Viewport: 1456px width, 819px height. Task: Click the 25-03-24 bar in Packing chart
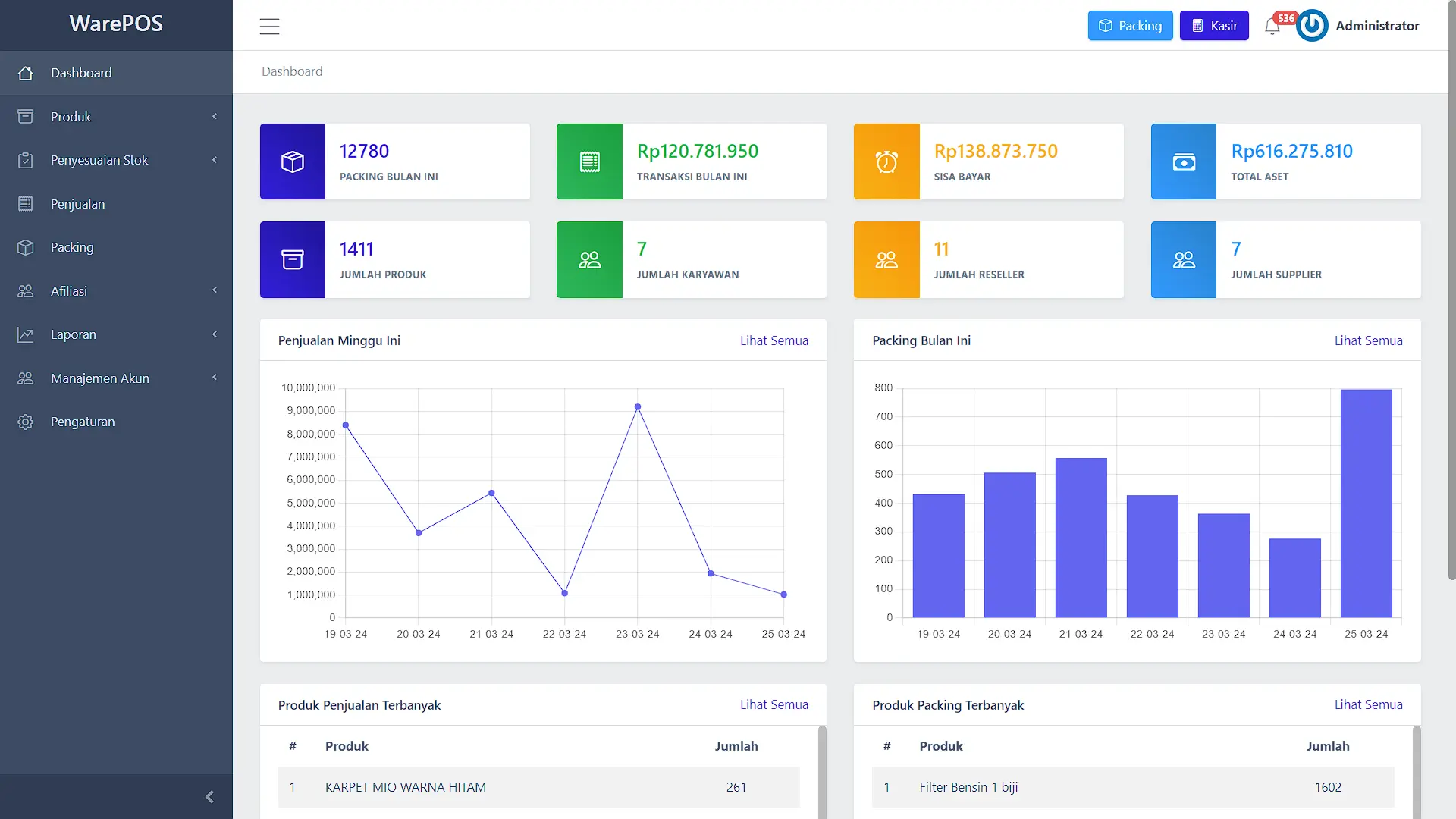[x=1366, y=504]
